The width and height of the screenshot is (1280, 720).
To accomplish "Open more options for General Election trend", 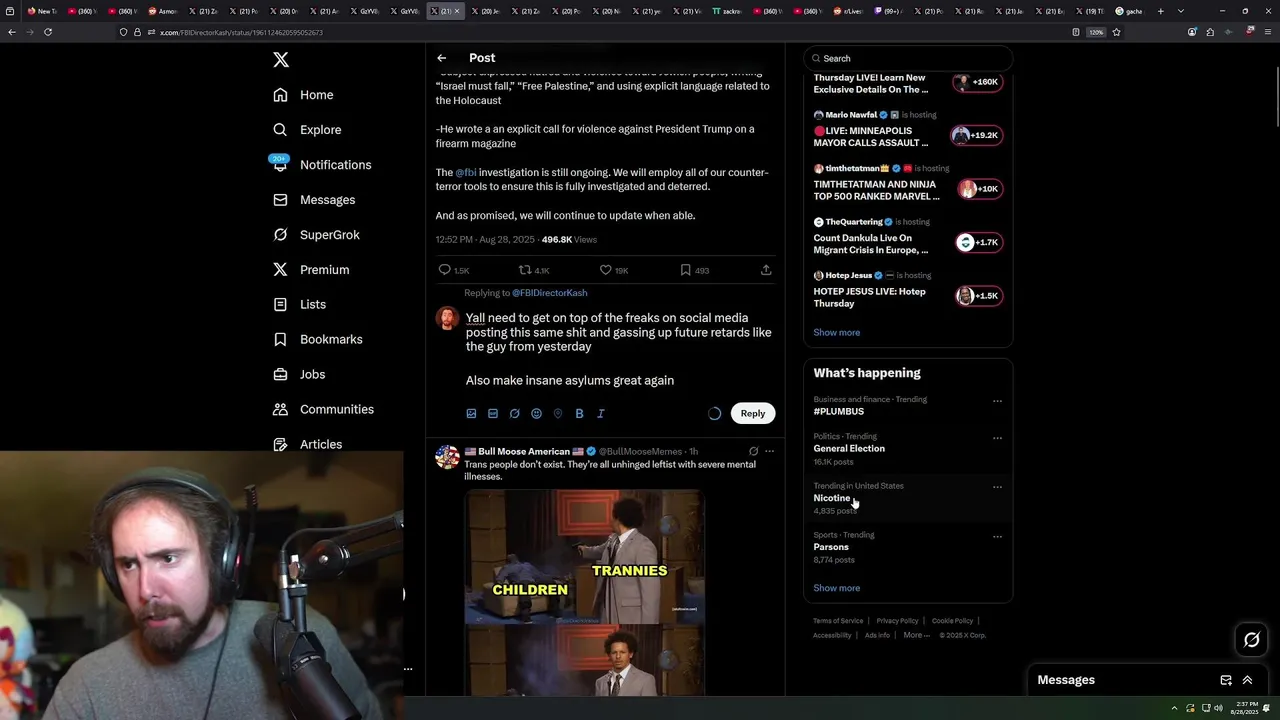I will click(x=997, y=438).
